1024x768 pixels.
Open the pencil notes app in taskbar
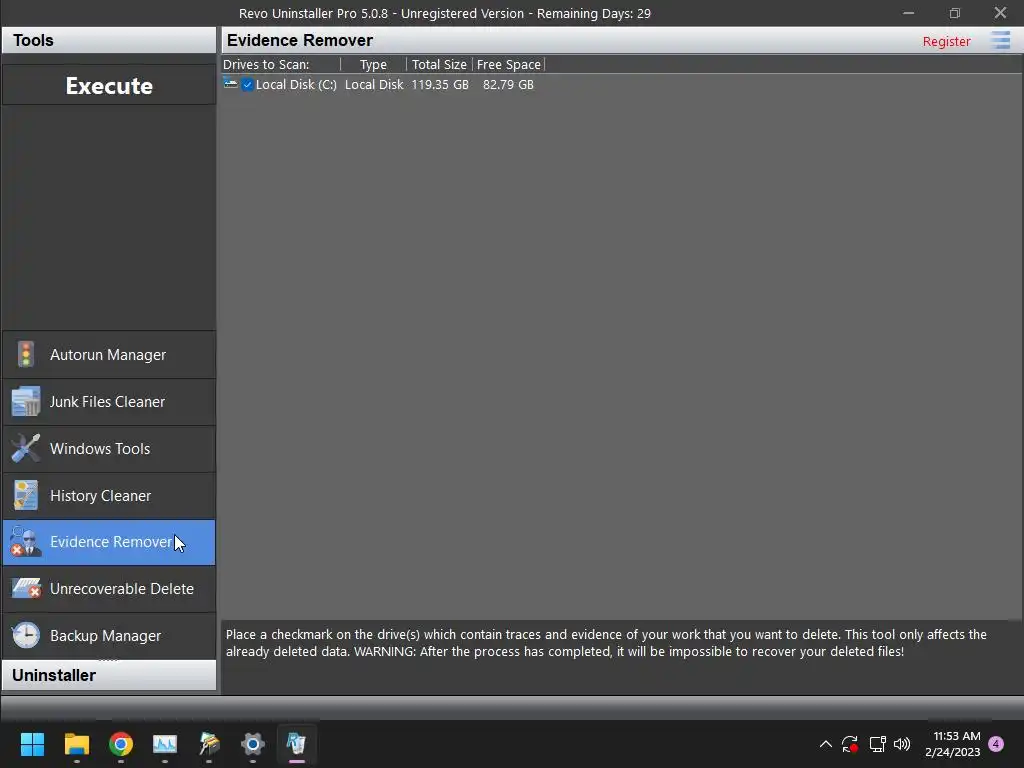point(209,744)
